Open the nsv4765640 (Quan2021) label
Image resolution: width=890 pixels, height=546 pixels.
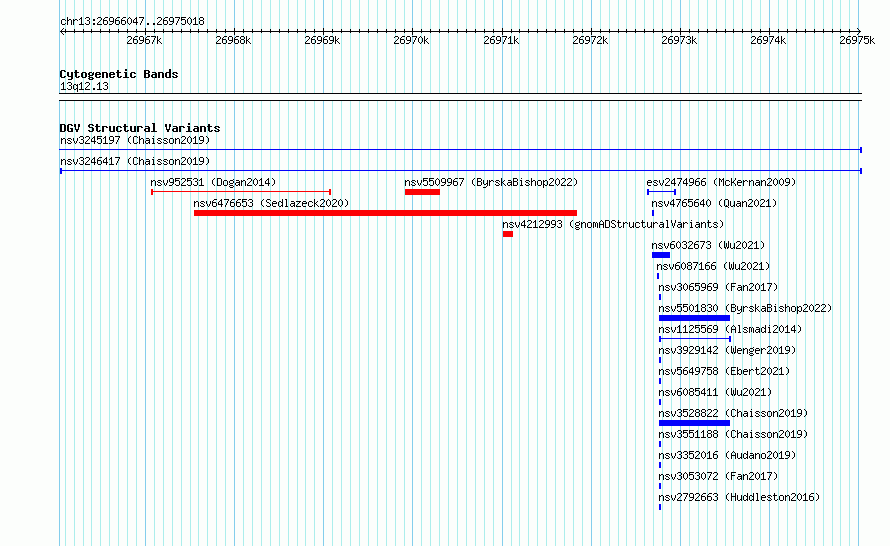coord(714,203)
